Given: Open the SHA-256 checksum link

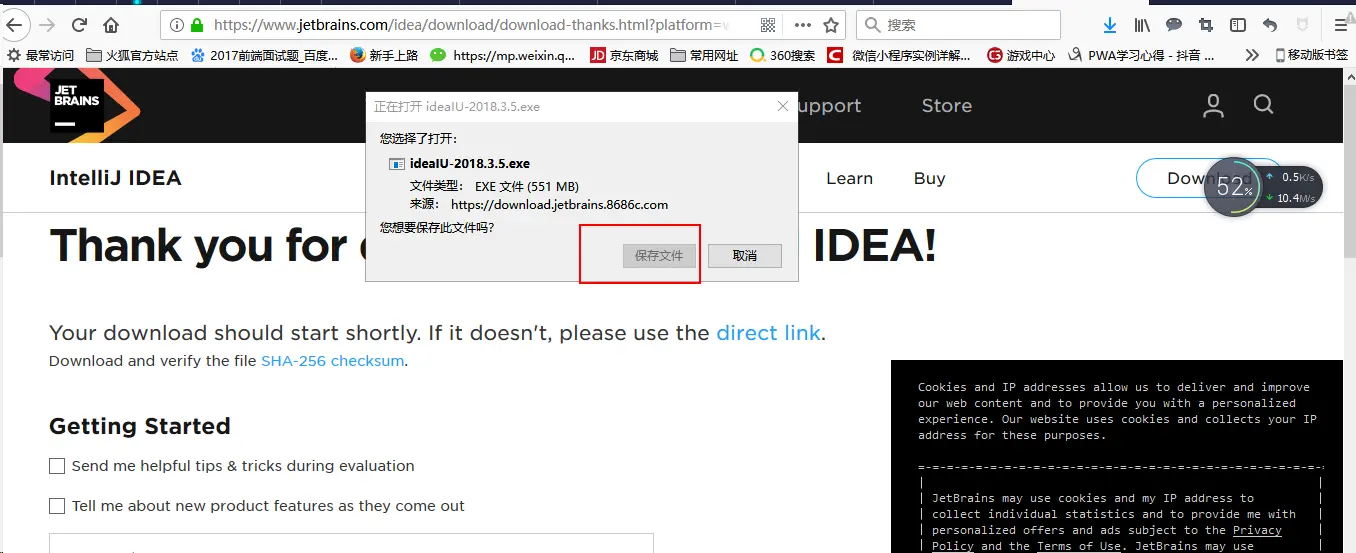Looking at the screenshot, I should [x=333, y=361].
